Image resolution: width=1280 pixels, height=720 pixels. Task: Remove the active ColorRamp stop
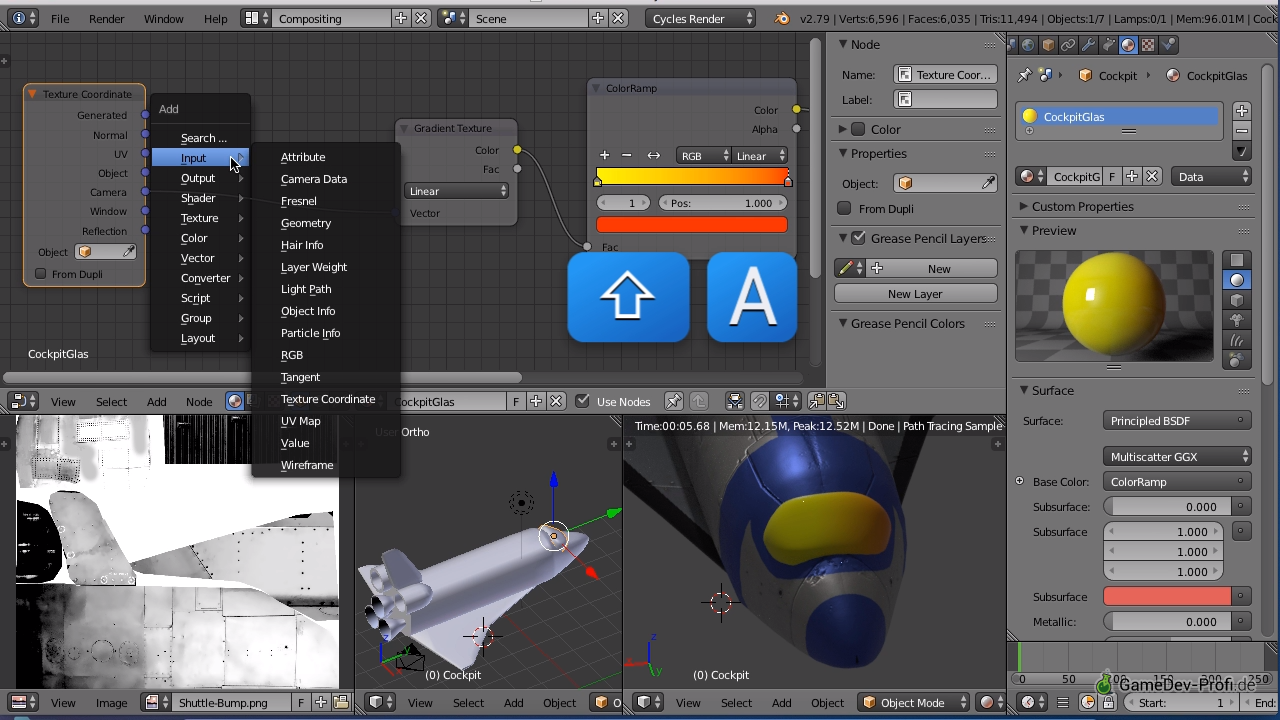[x=627, y=156]
